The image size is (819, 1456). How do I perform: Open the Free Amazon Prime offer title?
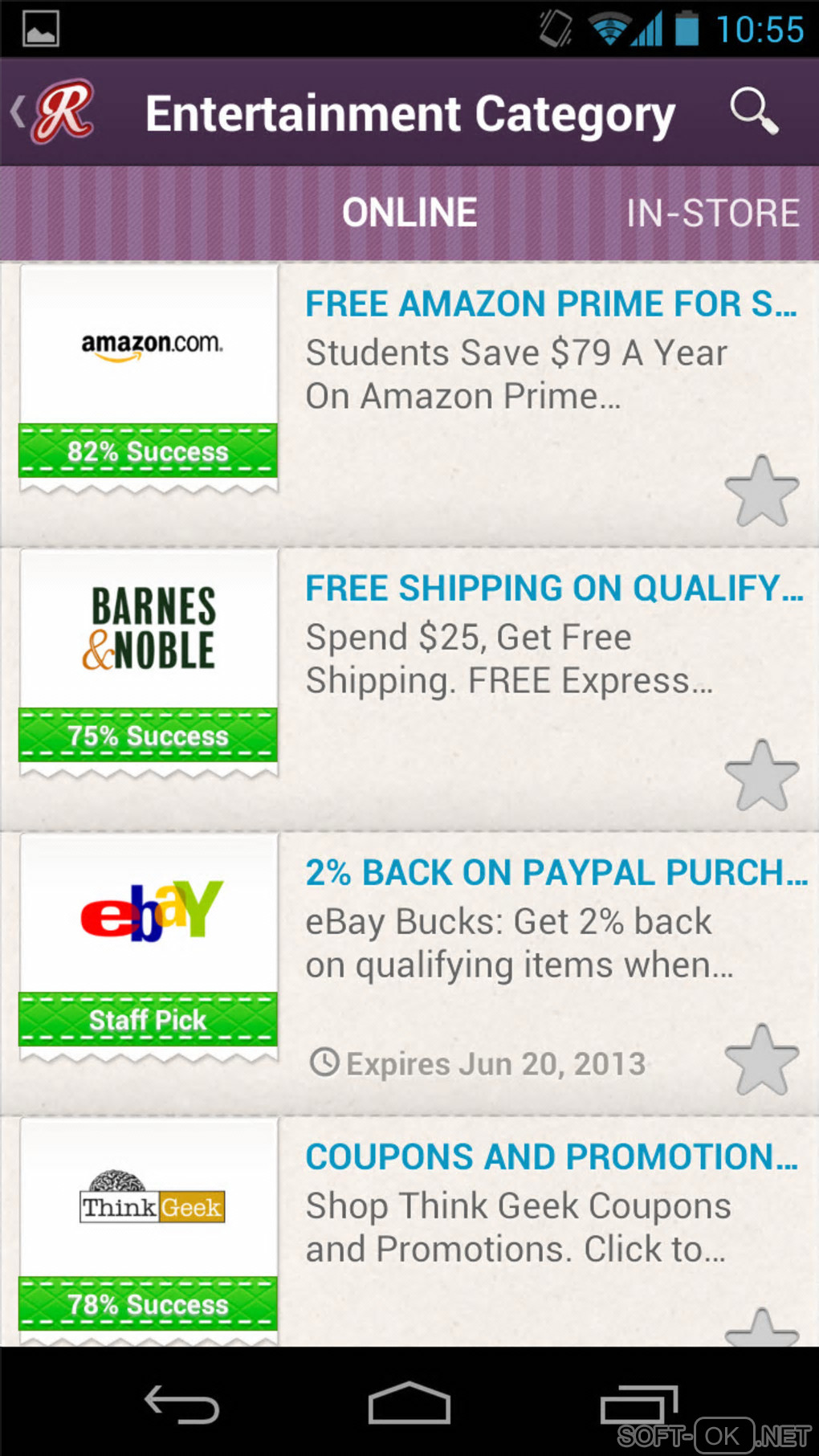pos(551,304)
